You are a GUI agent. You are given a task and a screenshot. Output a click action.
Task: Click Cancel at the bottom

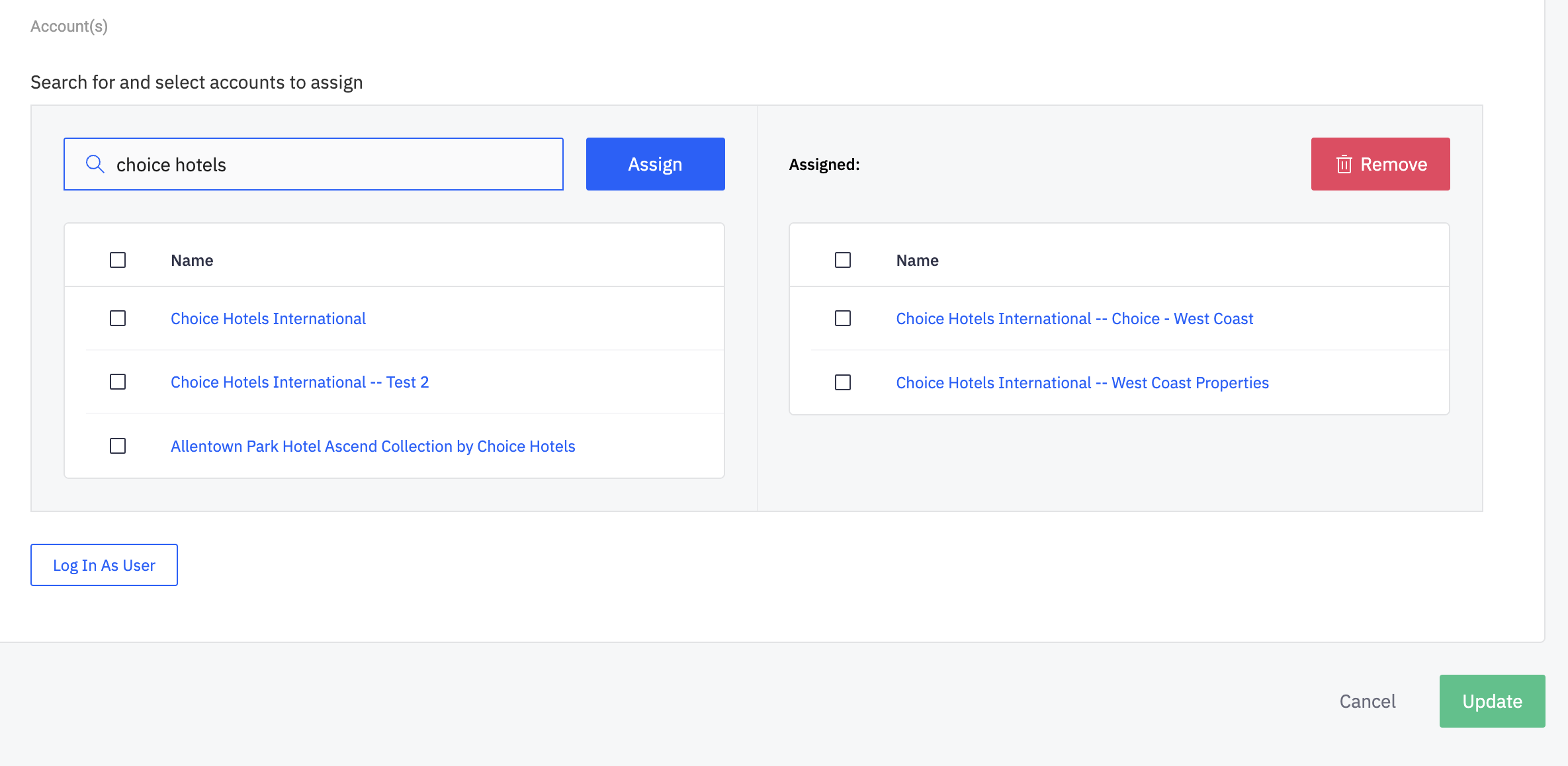coord(1368,701)
